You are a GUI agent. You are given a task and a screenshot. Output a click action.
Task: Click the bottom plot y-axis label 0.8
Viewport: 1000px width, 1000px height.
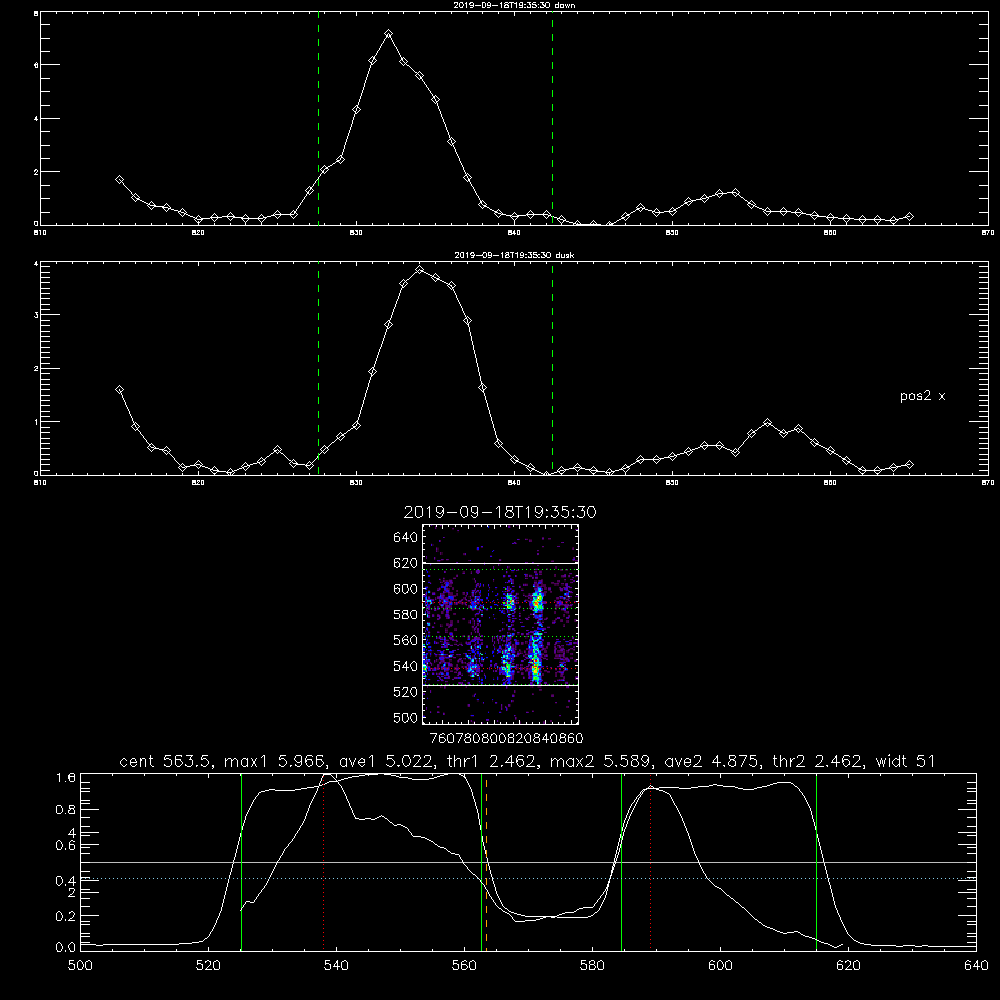[66, 810]
